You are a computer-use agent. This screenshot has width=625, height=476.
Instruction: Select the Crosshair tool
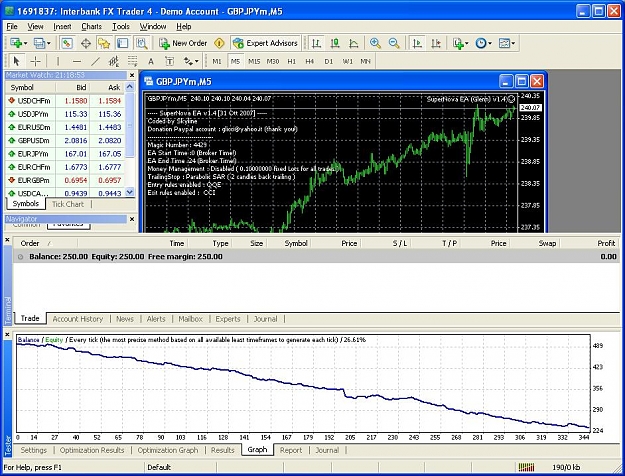click(35, 61)
